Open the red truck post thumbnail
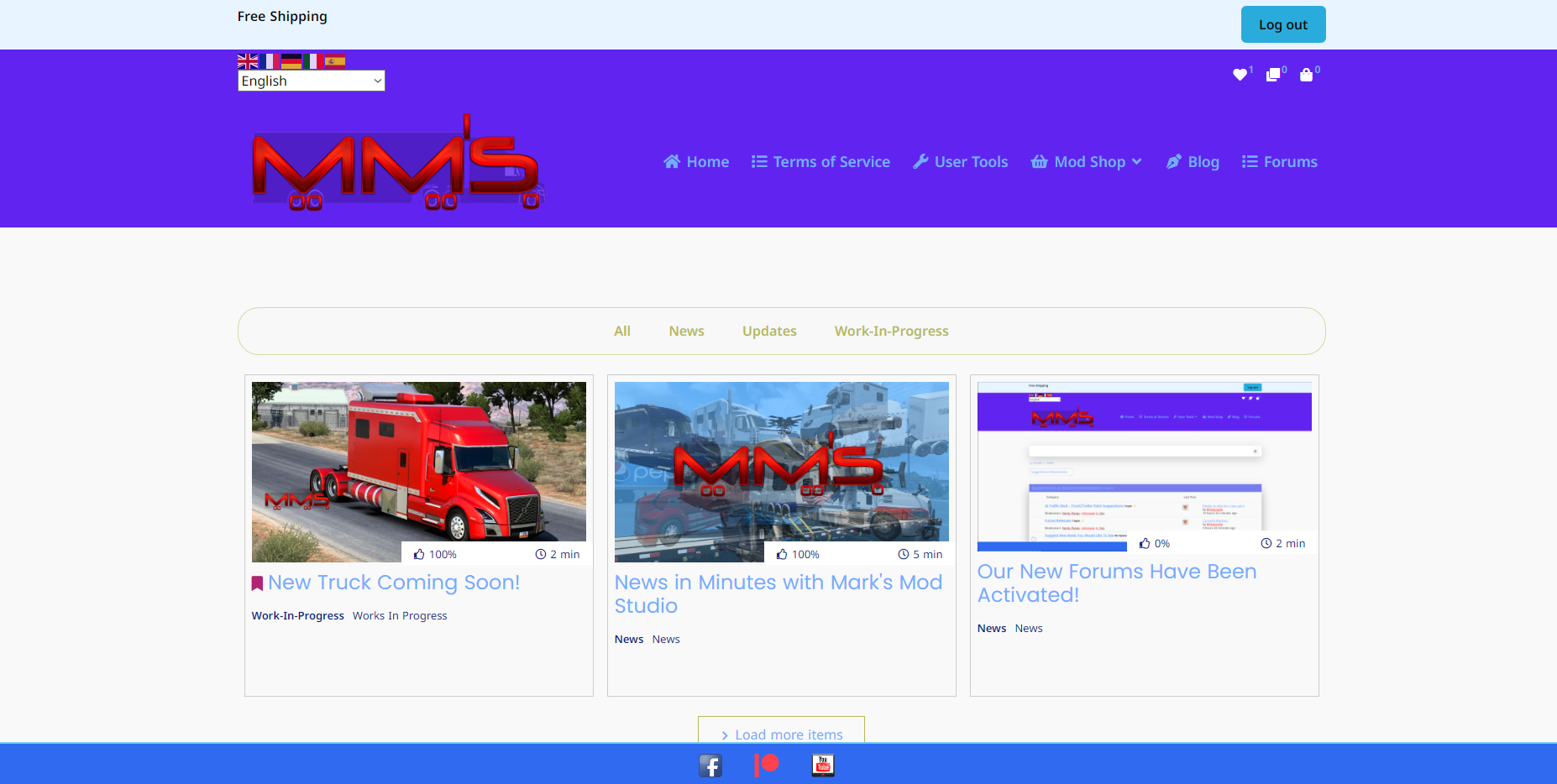The height and width of the screenshot is (784, 1557). coord(418,471)
